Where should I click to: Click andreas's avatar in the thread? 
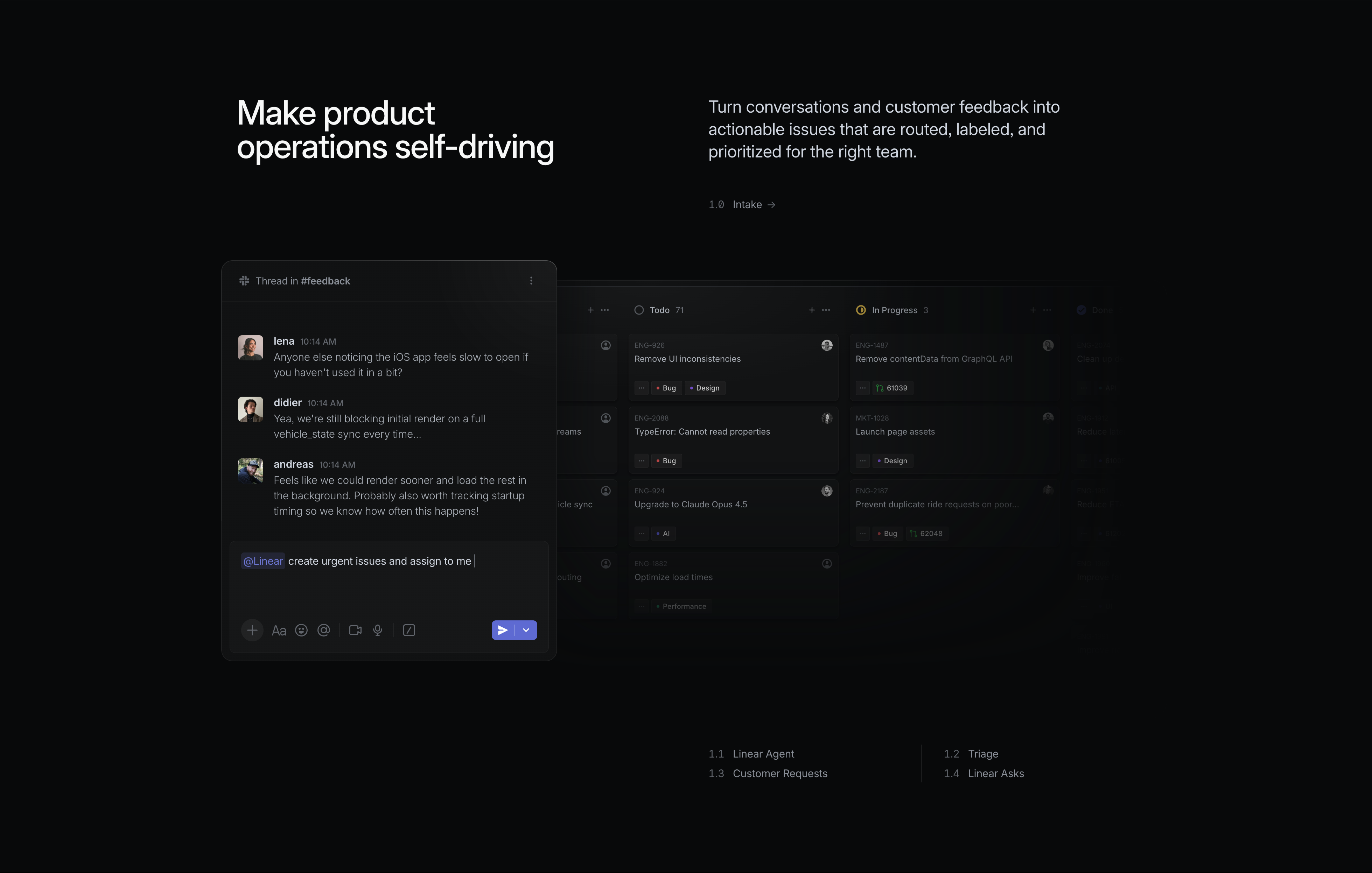[x=251, y=471]
